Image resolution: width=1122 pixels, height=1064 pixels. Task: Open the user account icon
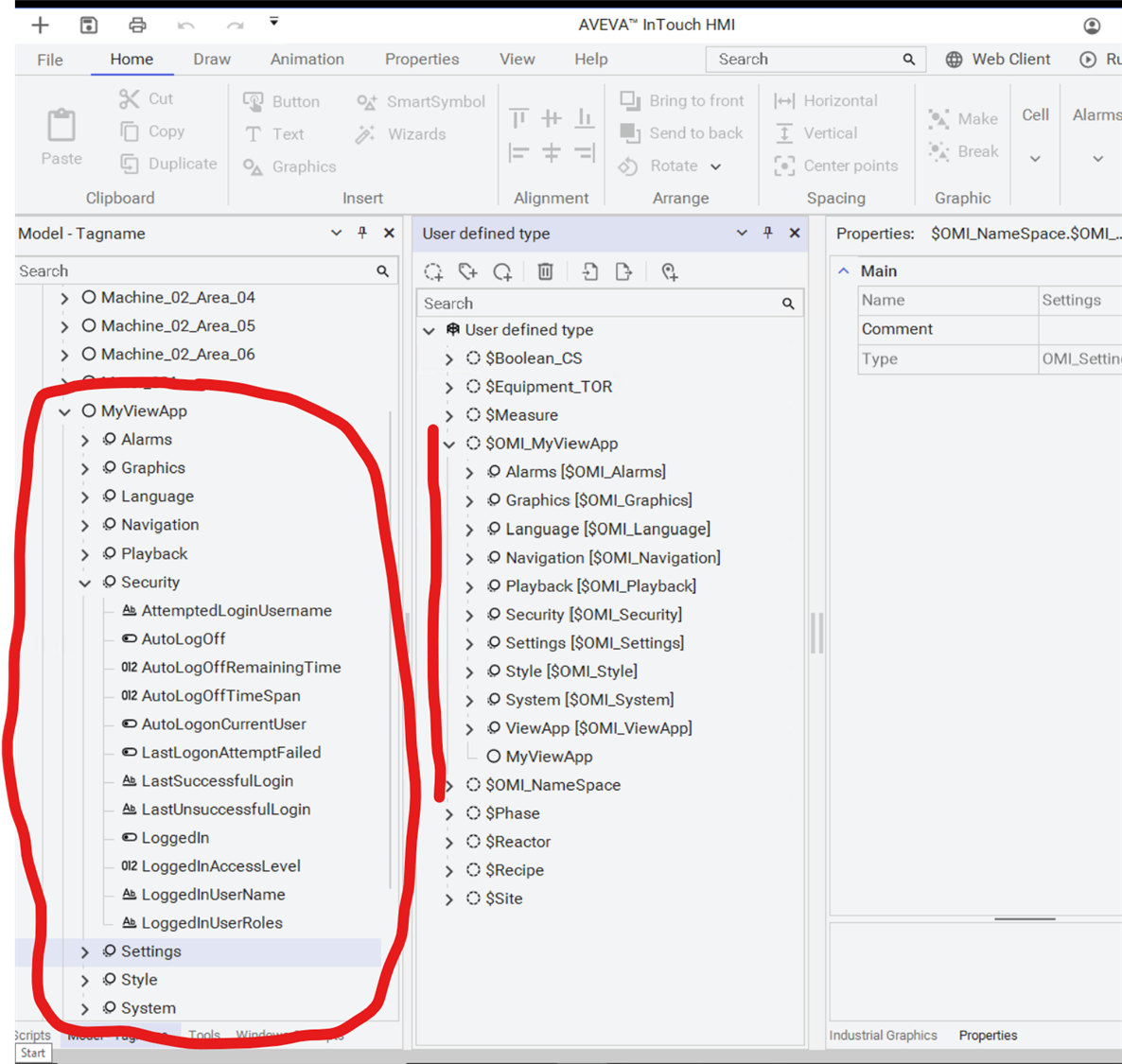[1092, 26]
